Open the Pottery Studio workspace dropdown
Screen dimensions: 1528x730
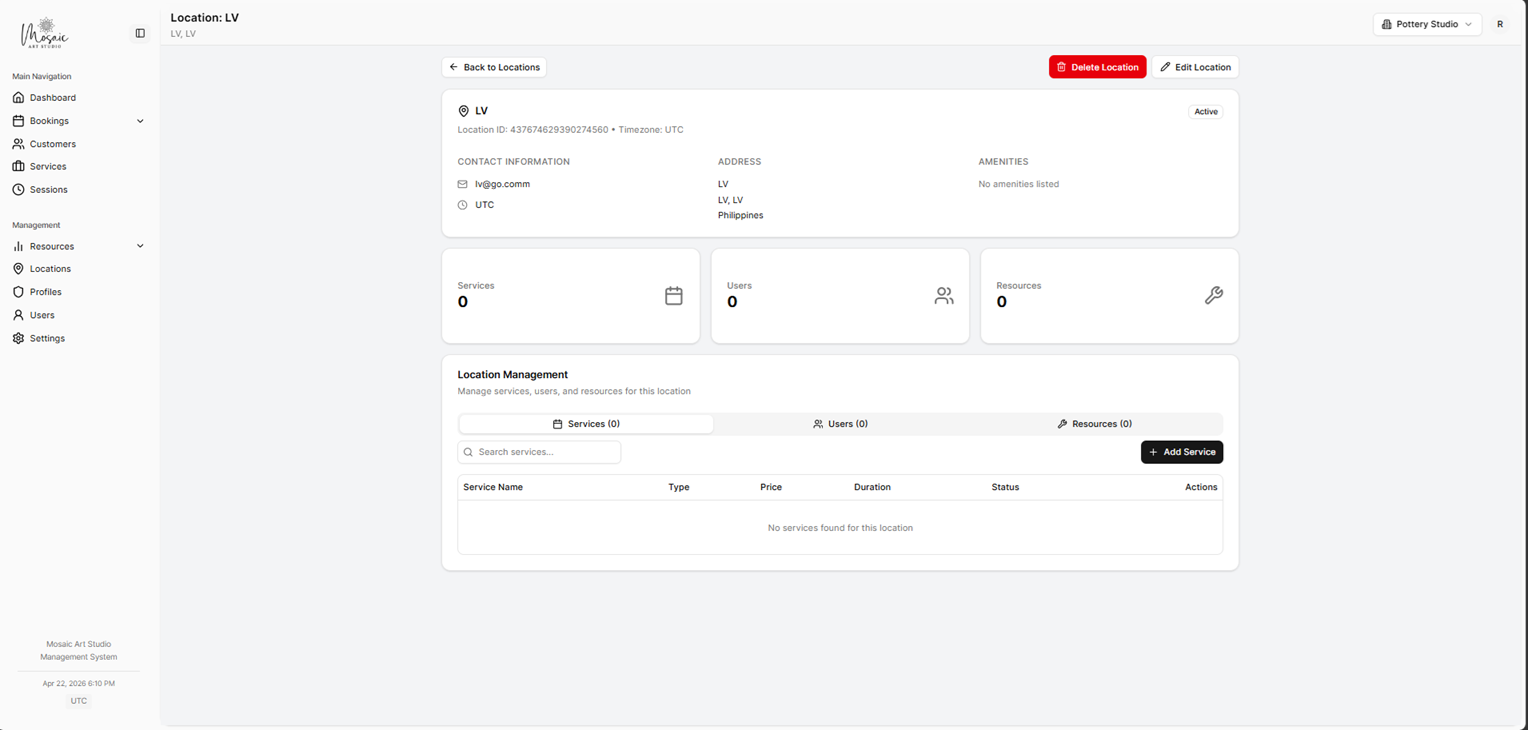[x=1427, y=23]
